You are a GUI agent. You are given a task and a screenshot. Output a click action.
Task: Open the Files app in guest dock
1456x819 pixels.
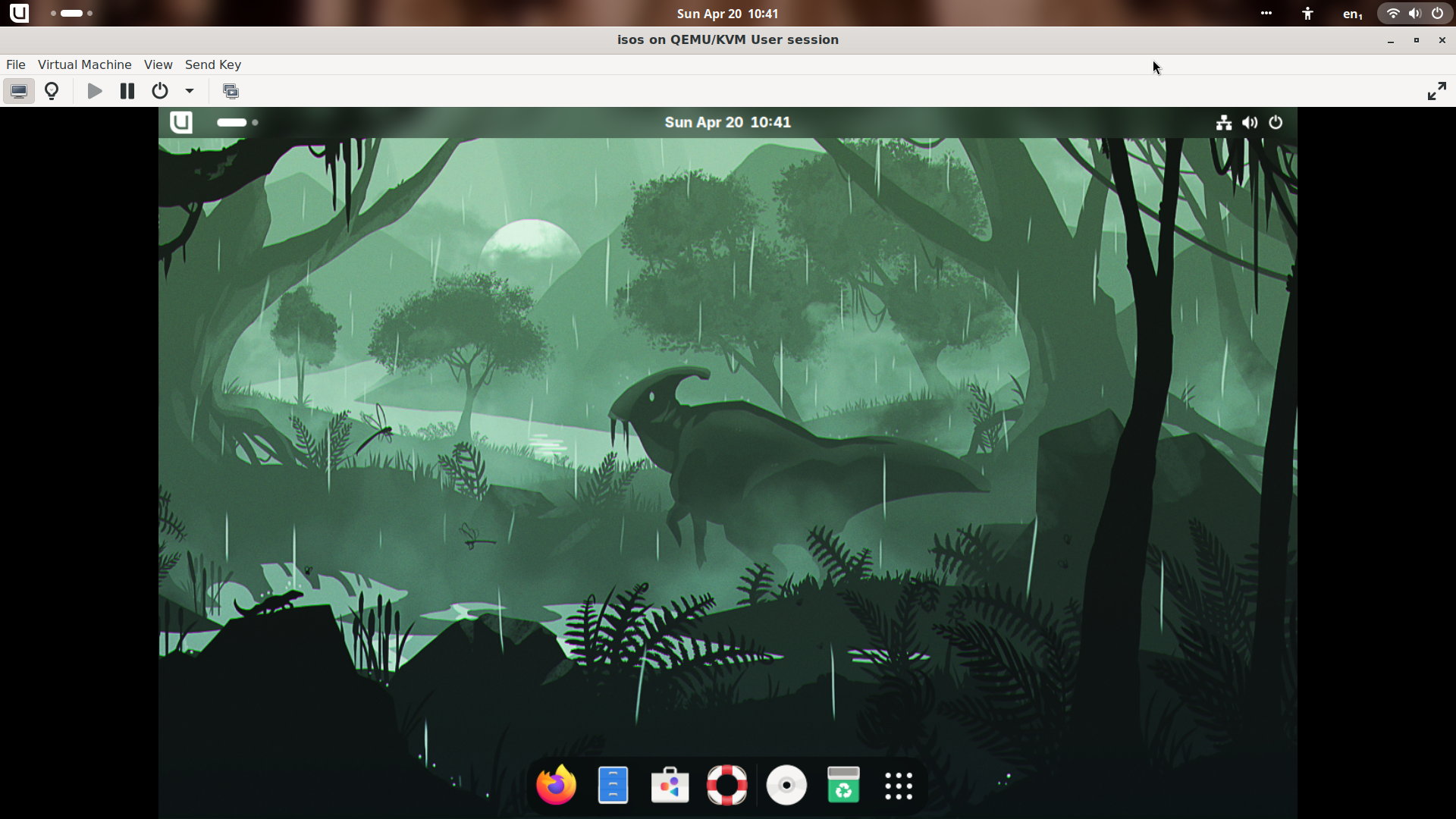[613, 785]
